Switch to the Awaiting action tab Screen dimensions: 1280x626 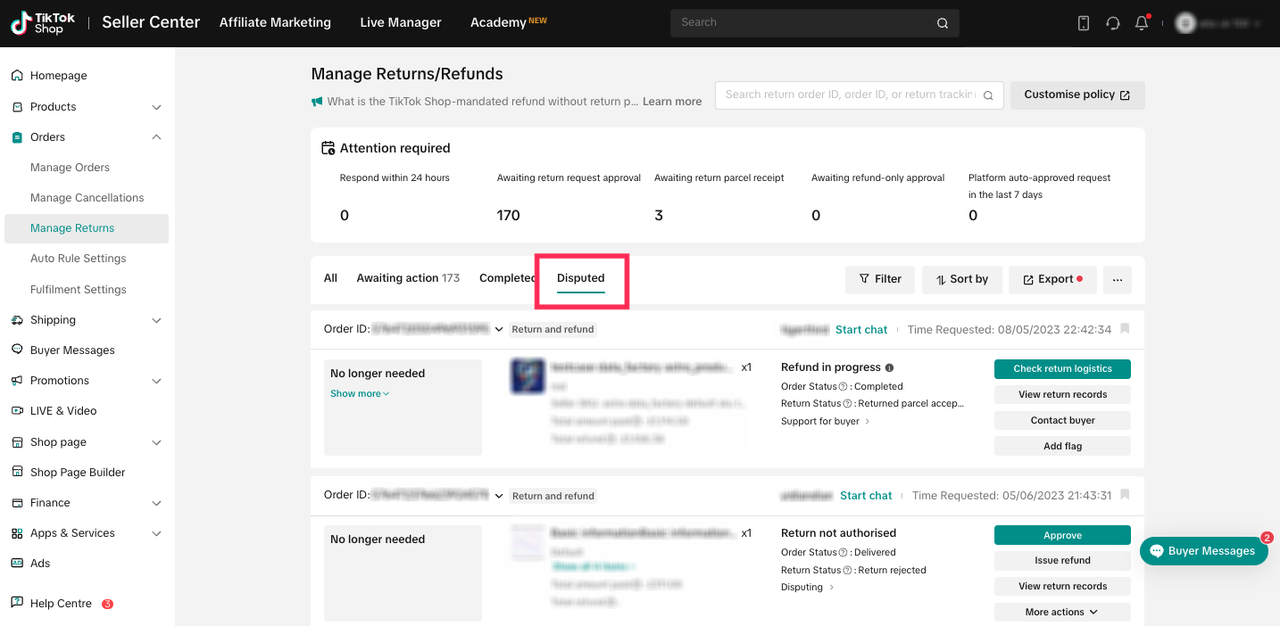coord(408,278)
